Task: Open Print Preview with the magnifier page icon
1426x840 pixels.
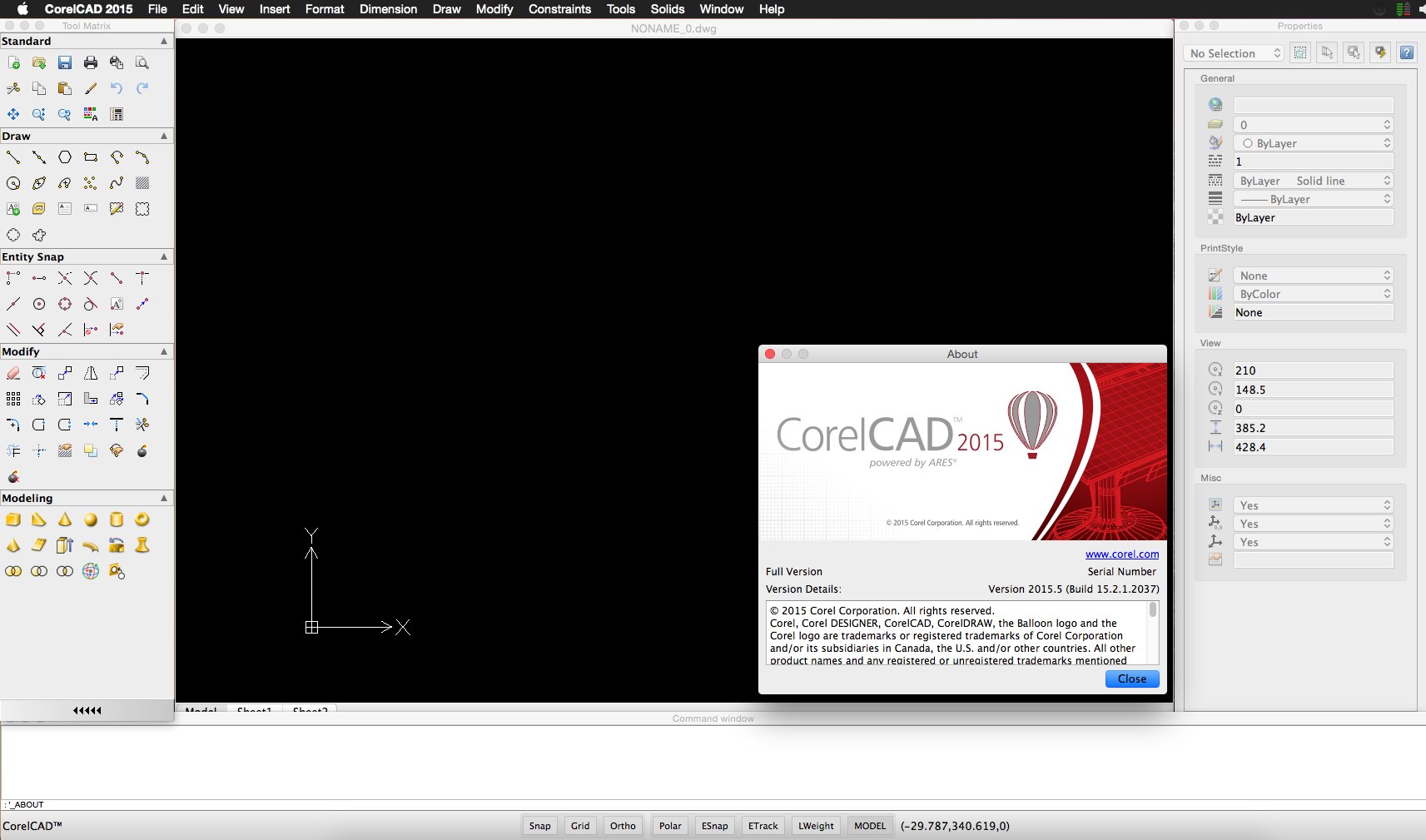Action: pyautogui.click(x=142, y=62)
